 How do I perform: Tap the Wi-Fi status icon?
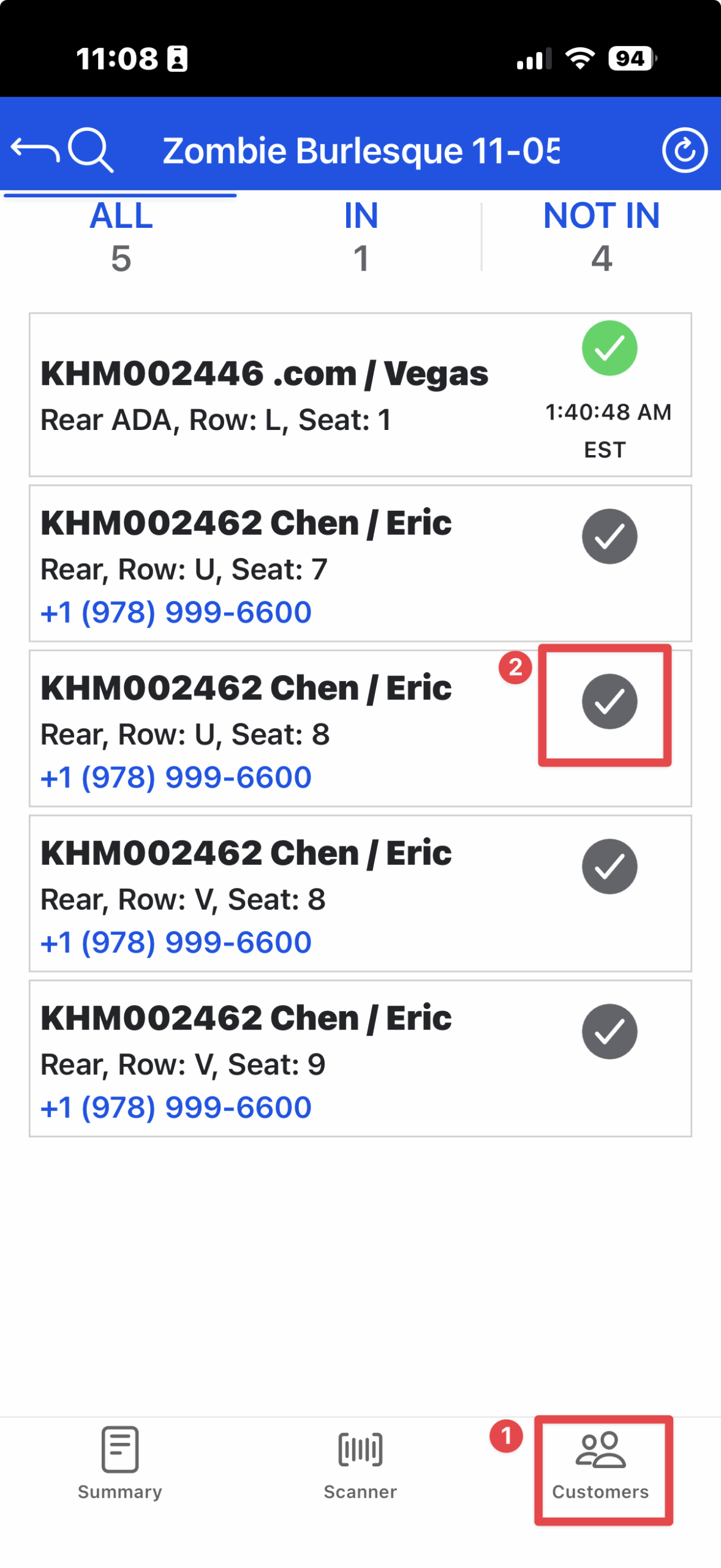coord(579,59)
